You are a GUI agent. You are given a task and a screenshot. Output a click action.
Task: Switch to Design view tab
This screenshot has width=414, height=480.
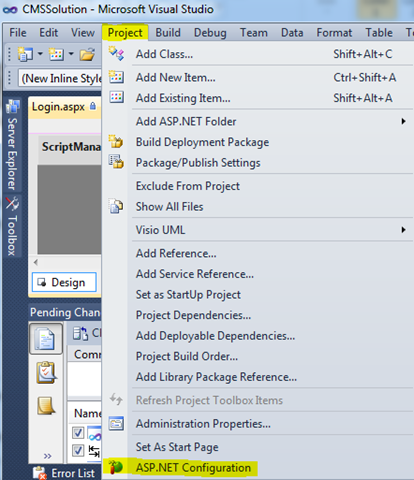[64, 282]
